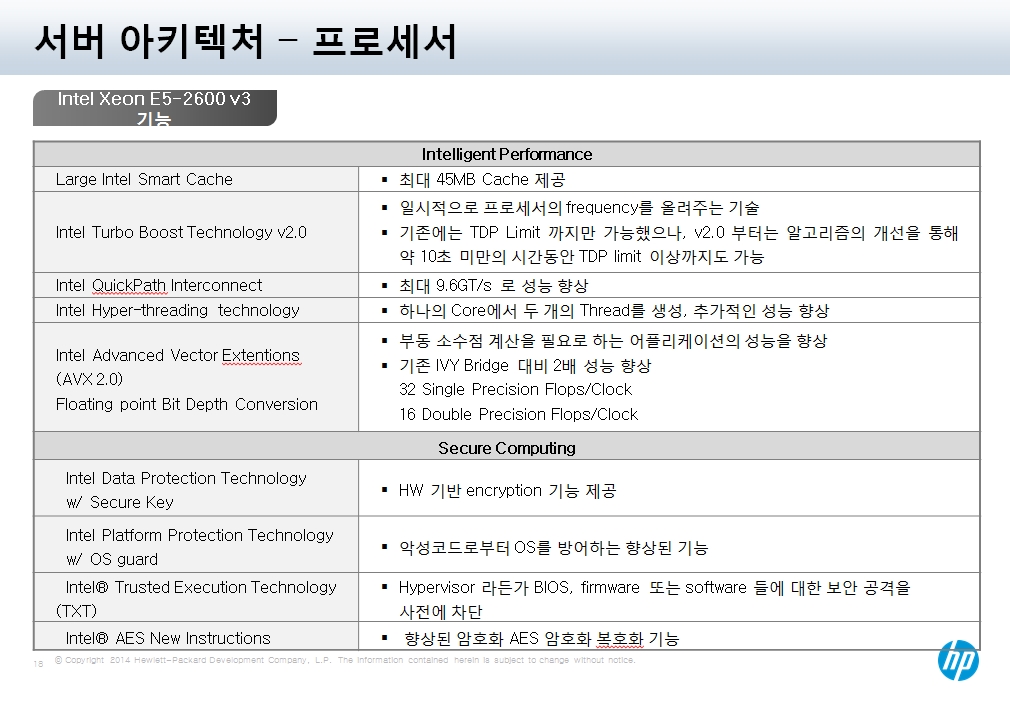Click the slide title "서버 아키텍처 – 프로세서"

coord(245,41)
